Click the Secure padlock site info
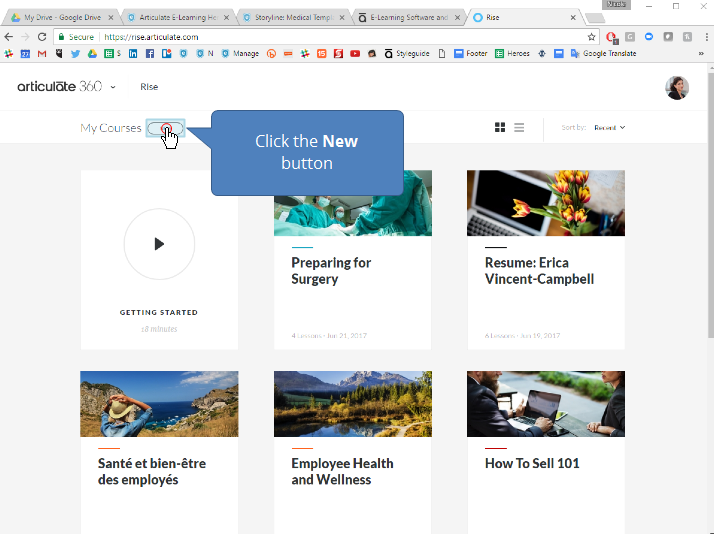This screenshot has height=534, width=714. pos(76,37)
